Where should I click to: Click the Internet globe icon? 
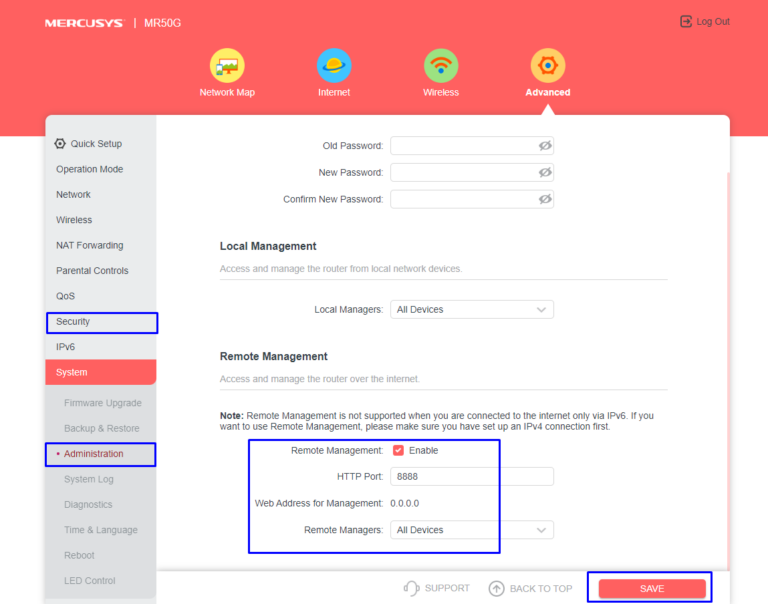tap(334, 66)
